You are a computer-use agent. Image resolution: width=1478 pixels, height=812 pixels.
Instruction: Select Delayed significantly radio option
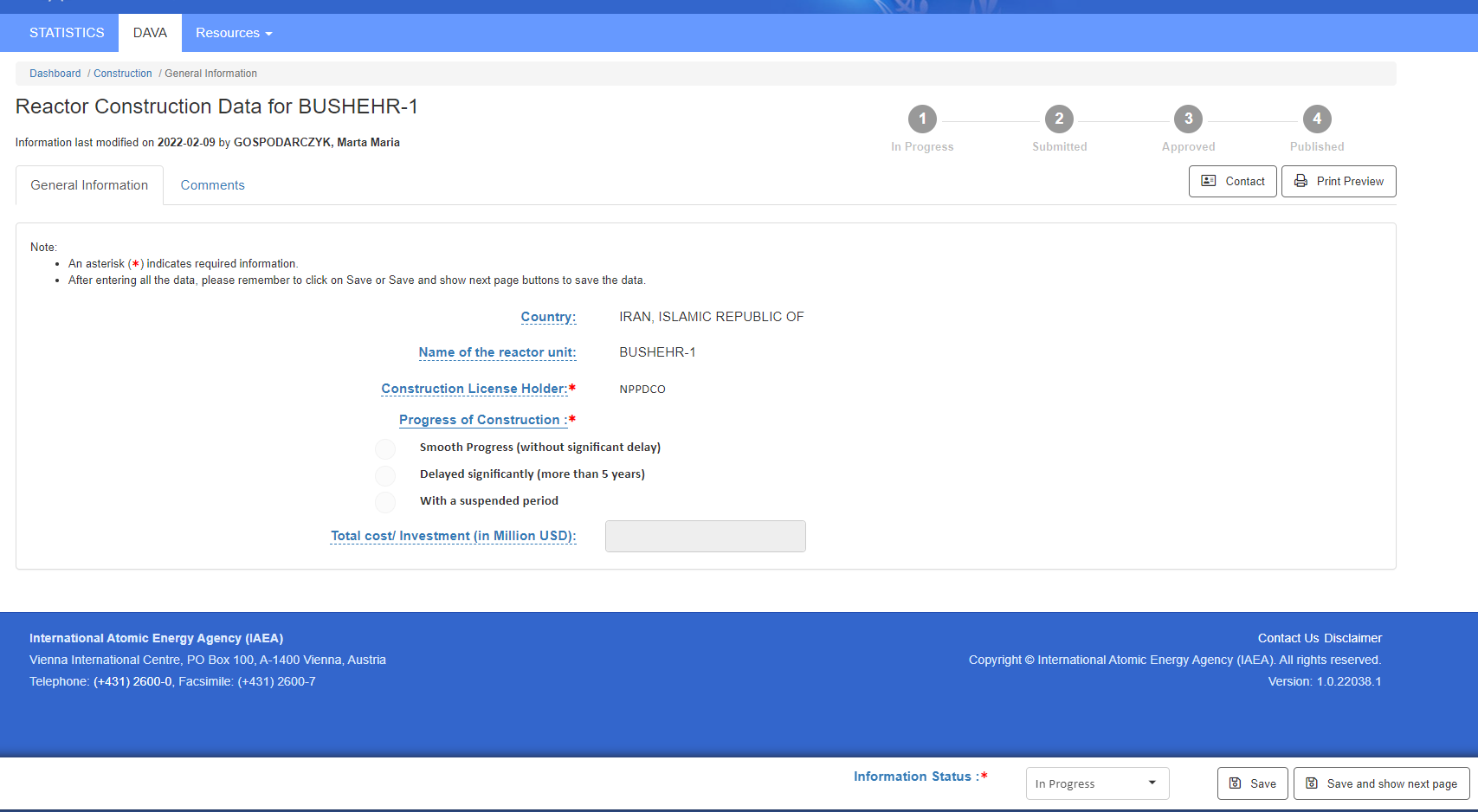(385, 475)
